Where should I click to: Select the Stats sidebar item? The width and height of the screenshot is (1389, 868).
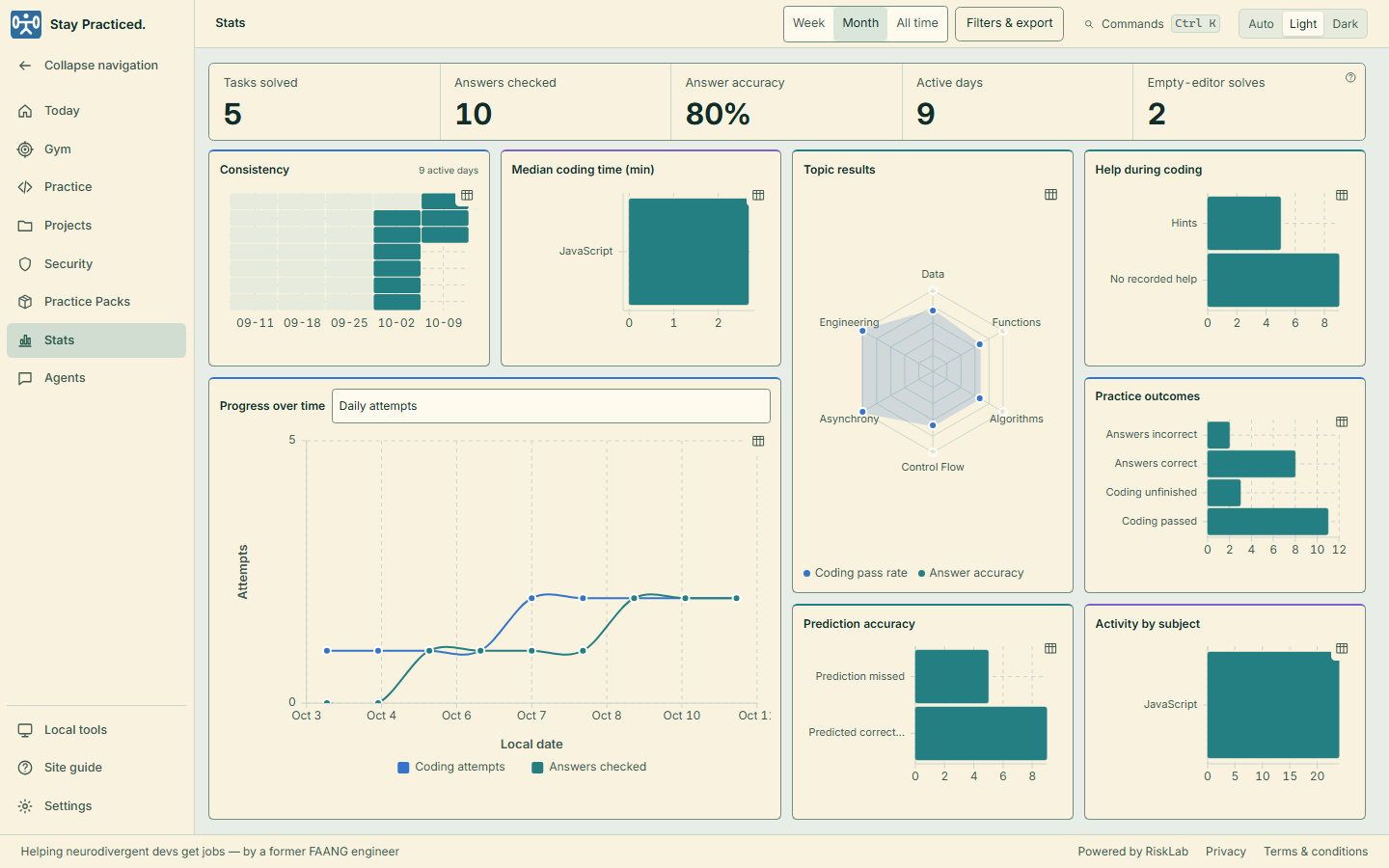click(x=96, y=340)
